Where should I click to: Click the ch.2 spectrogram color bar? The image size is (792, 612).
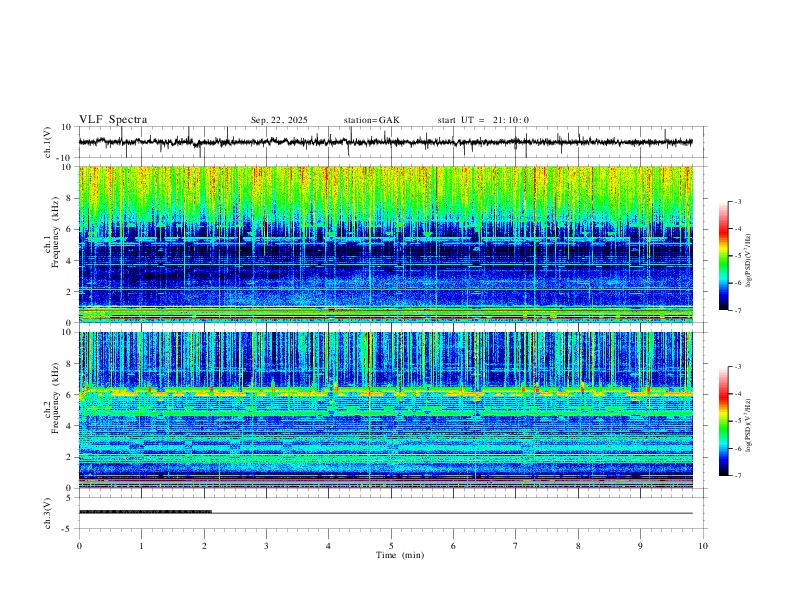click(723, 421)
